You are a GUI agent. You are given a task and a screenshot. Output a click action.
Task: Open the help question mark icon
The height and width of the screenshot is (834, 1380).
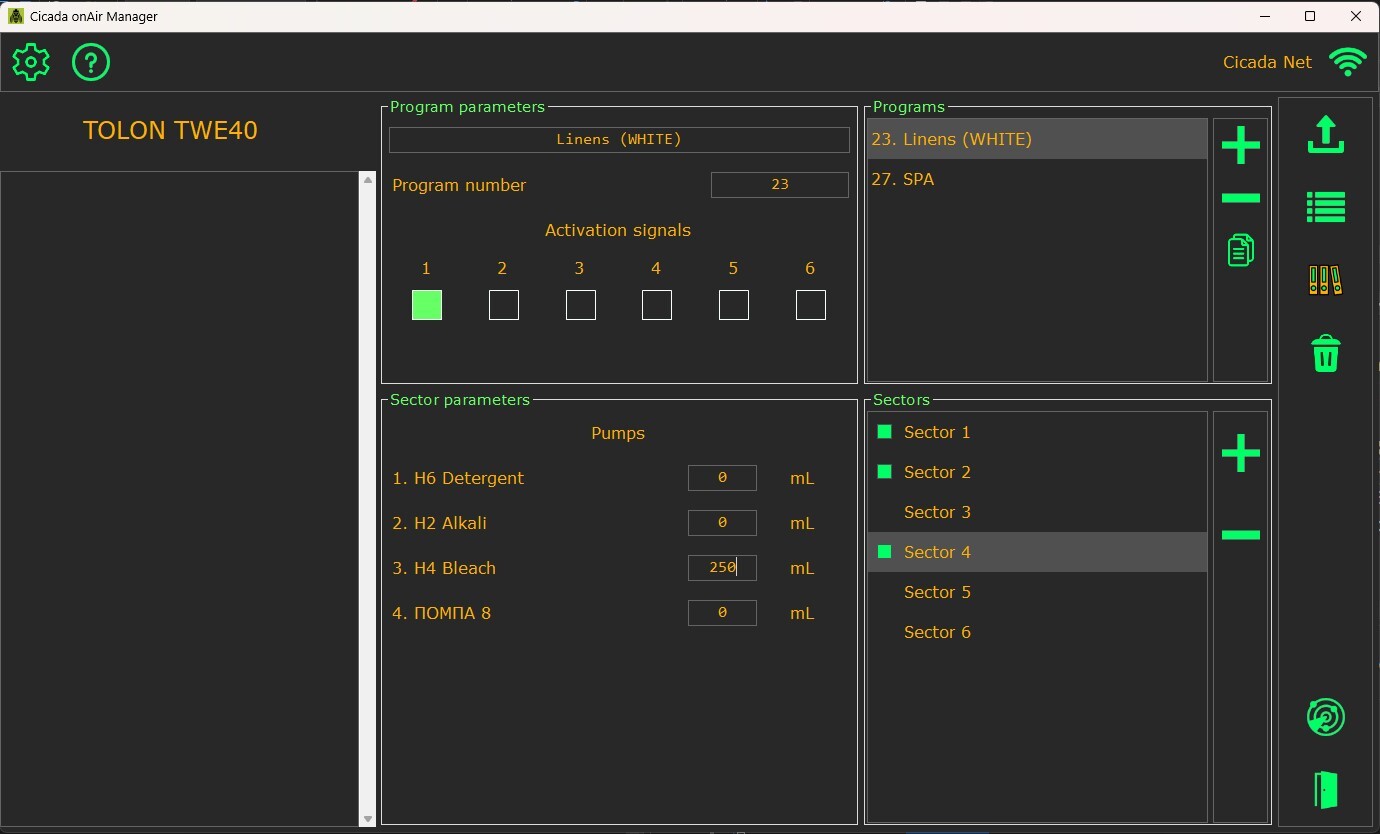(x=91, y=62)
